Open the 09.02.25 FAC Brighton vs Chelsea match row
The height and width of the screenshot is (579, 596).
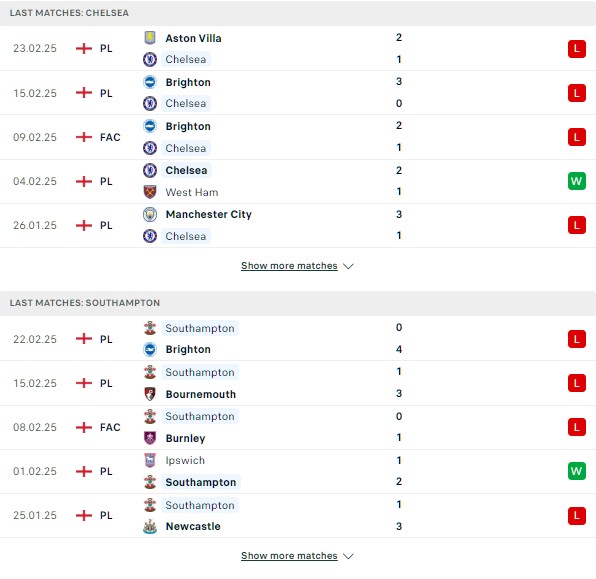coord(298,137)
